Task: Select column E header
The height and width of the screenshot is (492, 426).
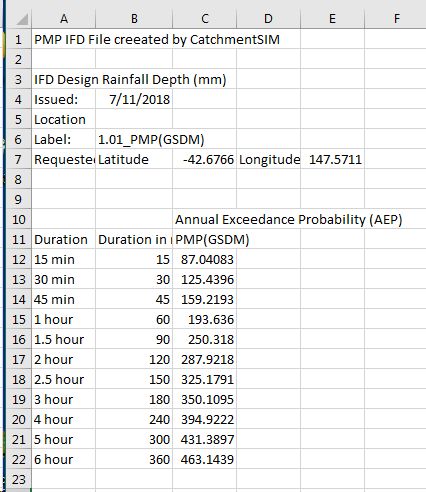Action: [332, 19]
